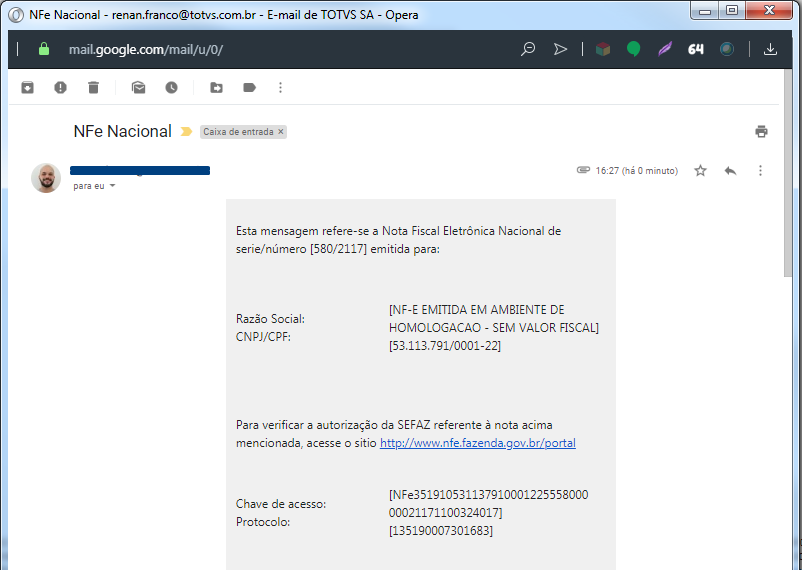Archive this email with the archive icon
The image size is (802, 570).
point(28,87)
